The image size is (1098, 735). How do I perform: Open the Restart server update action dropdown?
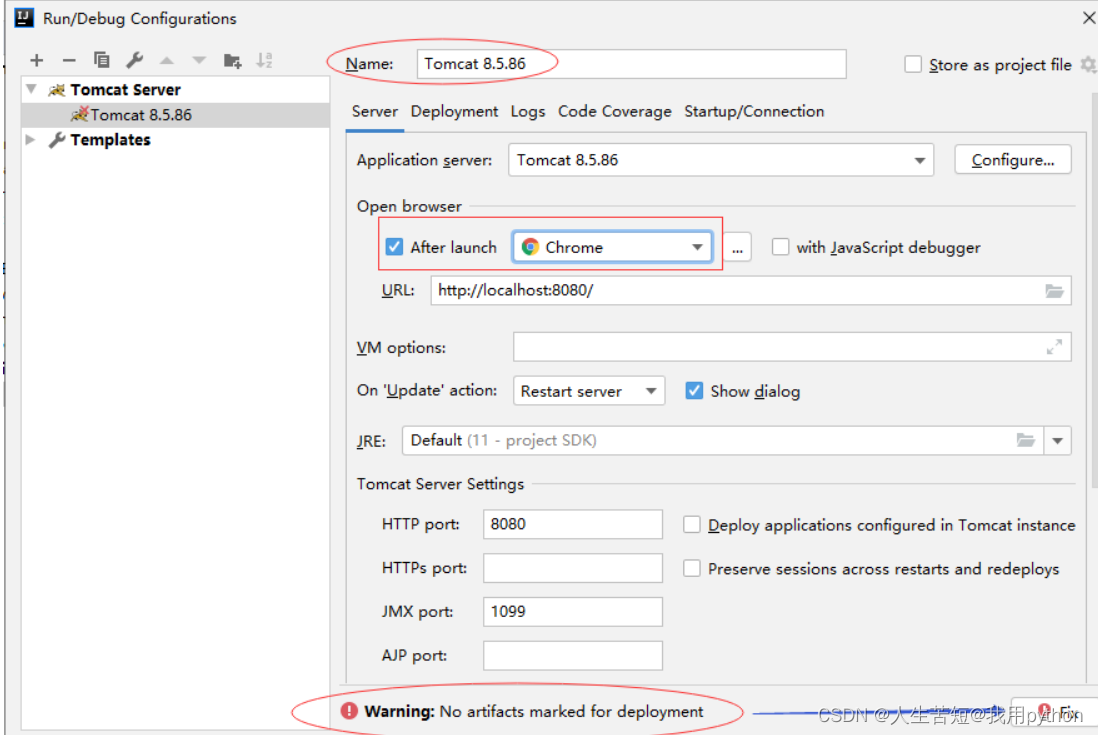point(588,391)
